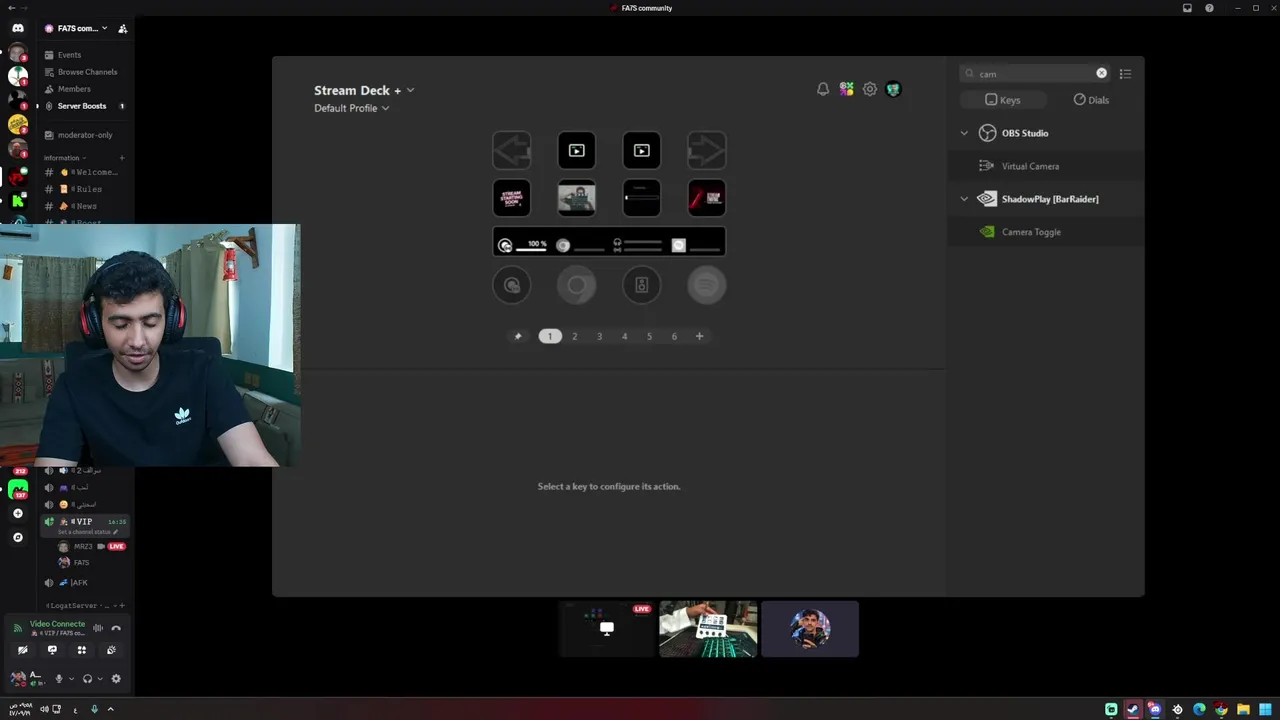The width and height of the screenshot is (1280, 720).
Task: Select the speaker dial on Stream Deck
Action: click(642, 285)
